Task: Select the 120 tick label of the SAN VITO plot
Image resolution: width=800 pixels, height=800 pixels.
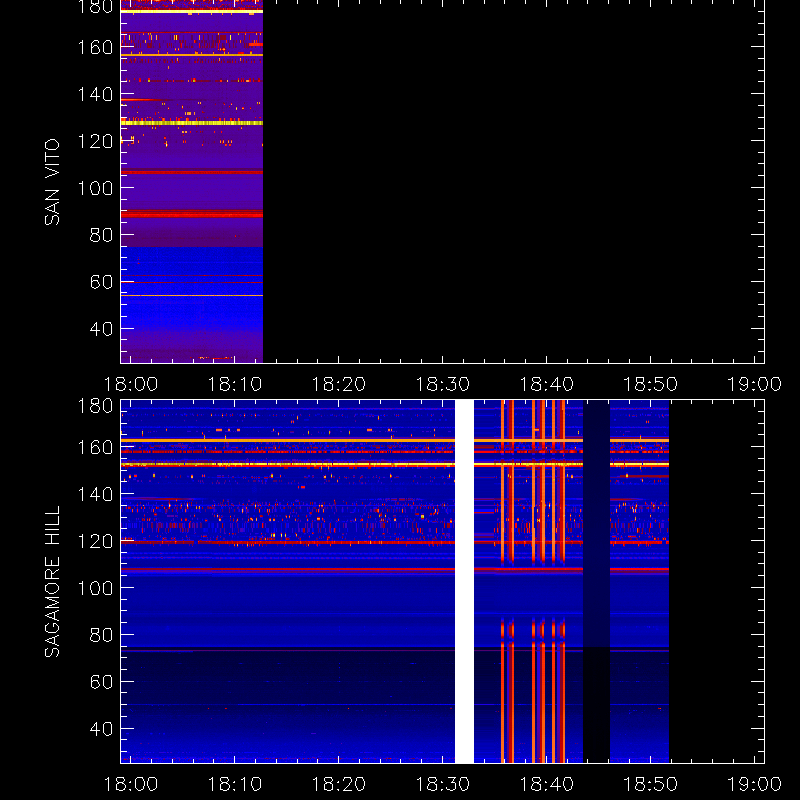Action: 95,141
